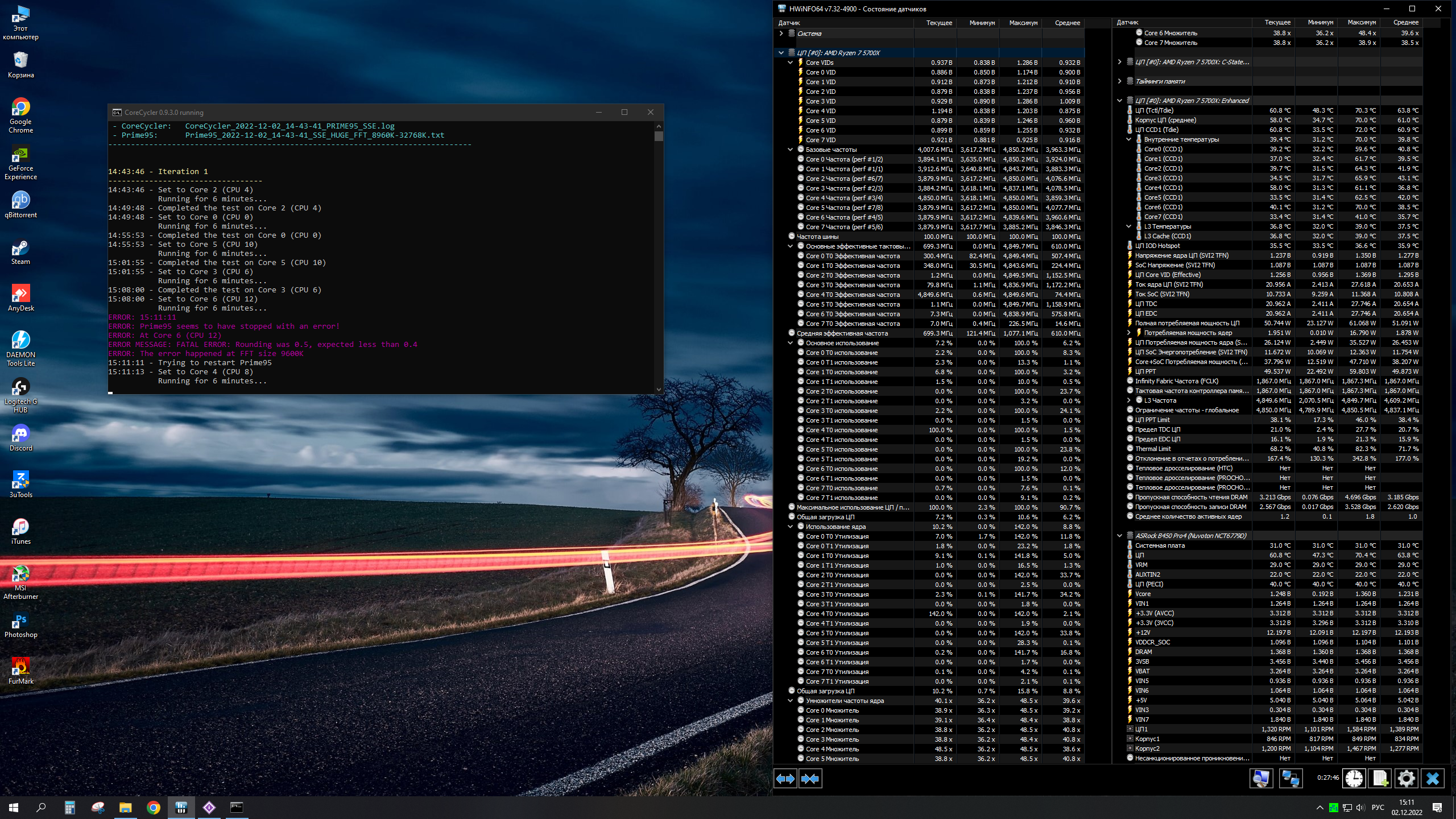Reset the min/max clock timer icon
The height and width of the screenshot is (819, 1456).
point(1354,778)
